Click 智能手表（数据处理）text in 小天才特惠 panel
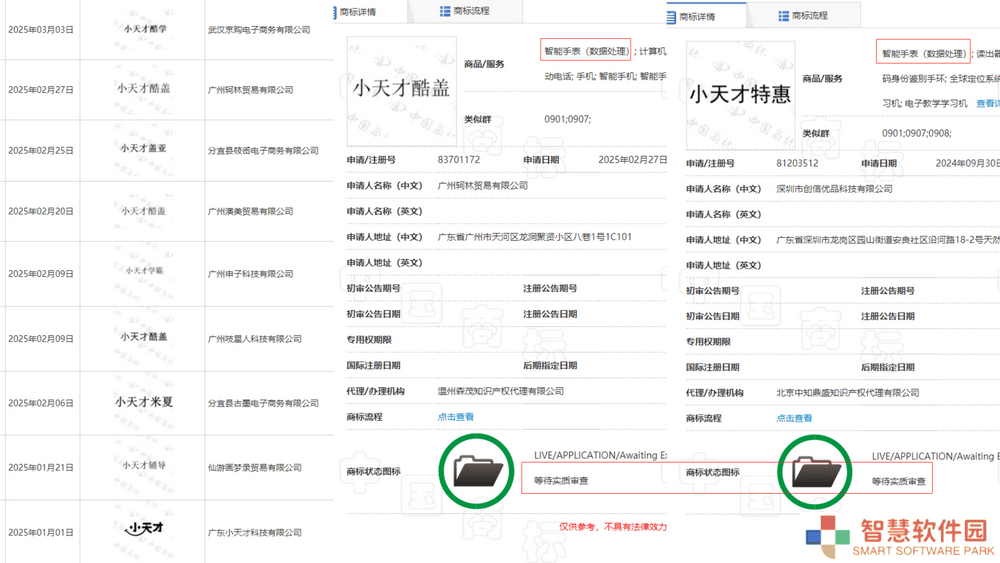Image resolution: width=1000 pixels, height=563 pixels. (923, 54)
